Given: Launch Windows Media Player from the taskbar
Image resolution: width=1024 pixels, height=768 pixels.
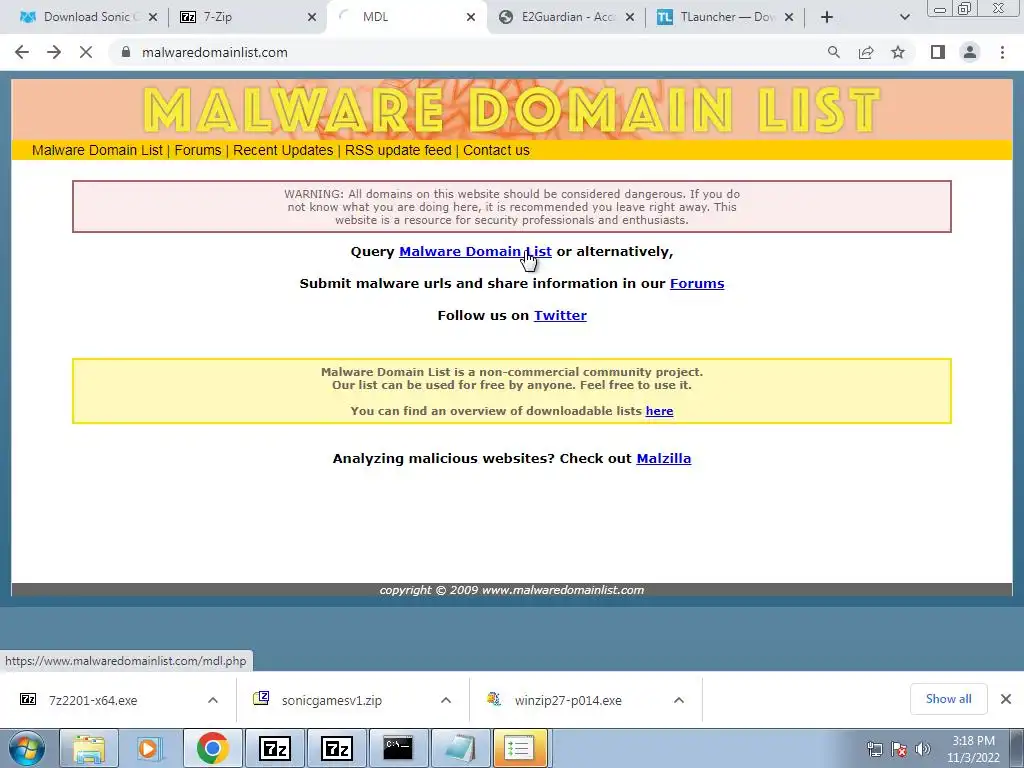Looking at the screenshot, I should click(149, 748).
